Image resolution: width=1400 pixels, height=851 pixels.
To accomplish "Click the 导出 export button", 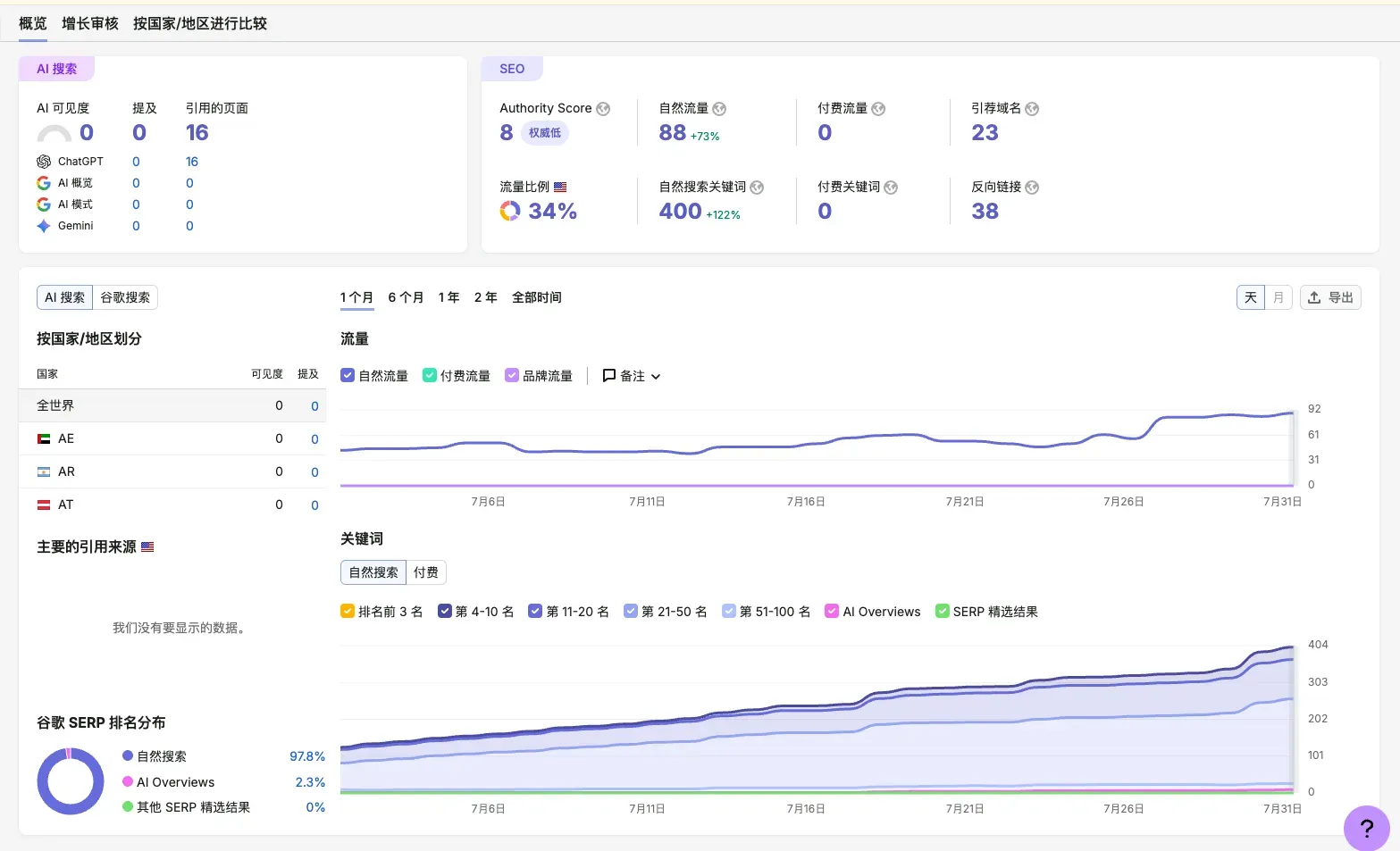I will (x=1330, y=297).
